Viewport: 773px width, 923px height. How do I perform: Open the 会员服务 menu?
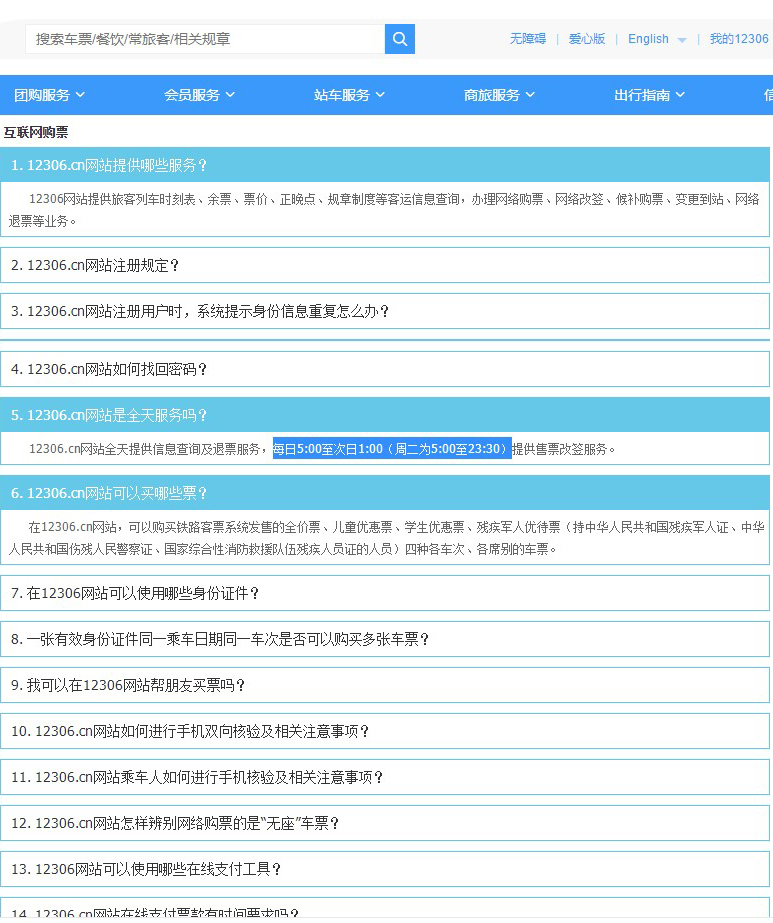[x=199, y=95]
